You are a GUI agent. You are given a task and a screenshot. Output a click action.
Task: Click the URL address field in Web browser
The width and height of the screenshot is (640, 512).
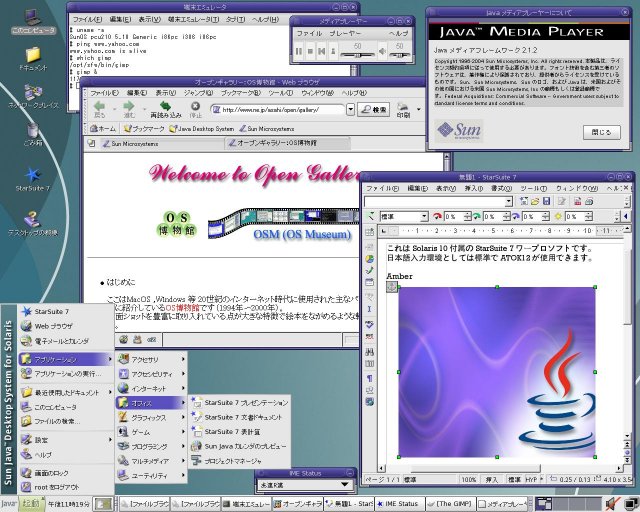(278, 109)
